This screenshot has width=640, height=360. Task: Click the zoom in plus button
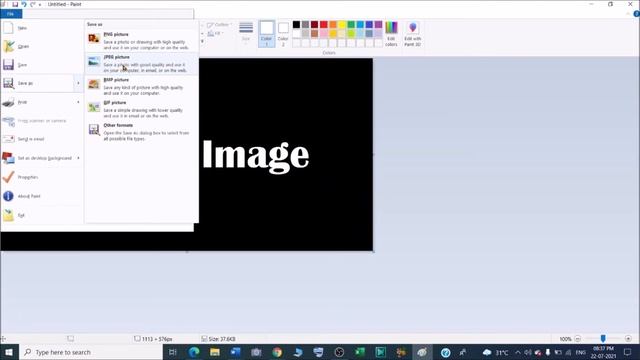[628, 339]
